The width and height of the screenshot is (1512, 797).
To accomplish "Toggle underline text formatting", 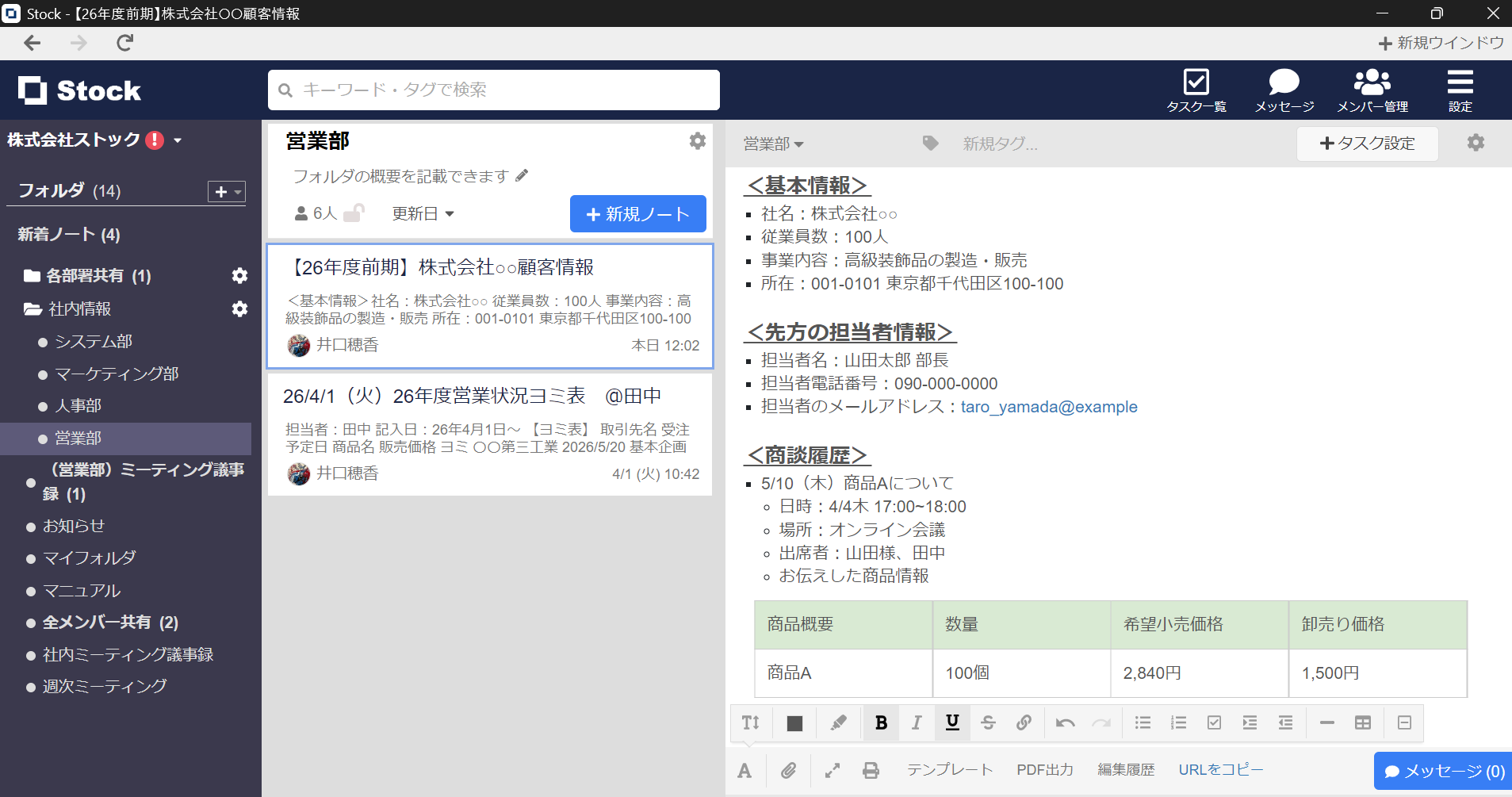I will click(x=951, y=722).
